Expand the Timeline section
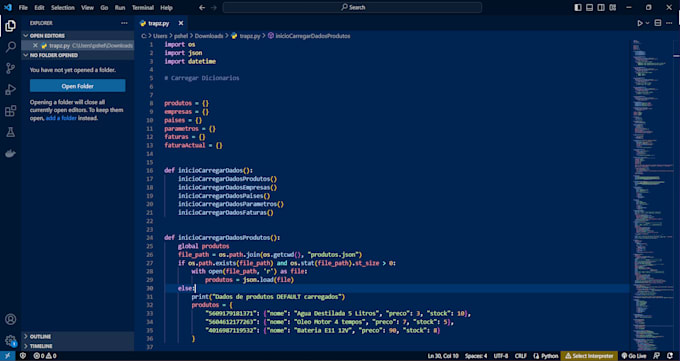The image size is (680, 361). coord(78,346)
